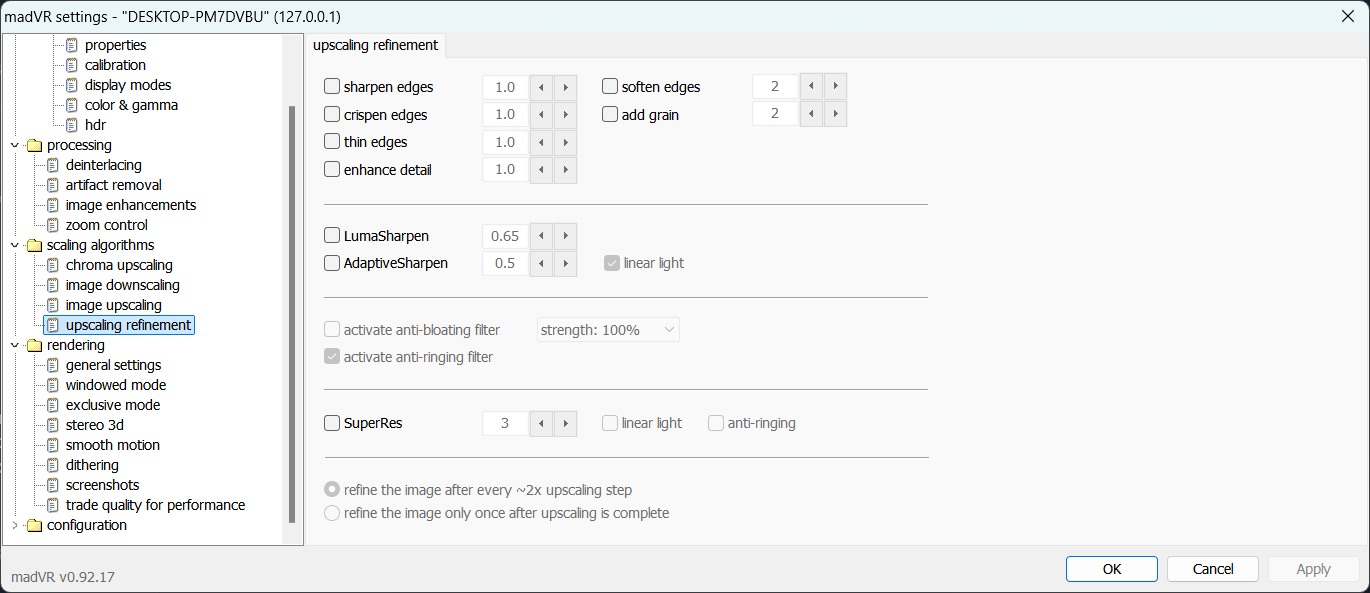Collapse the rendering tree node
The image size is (1370, 593).
point(14,345)
